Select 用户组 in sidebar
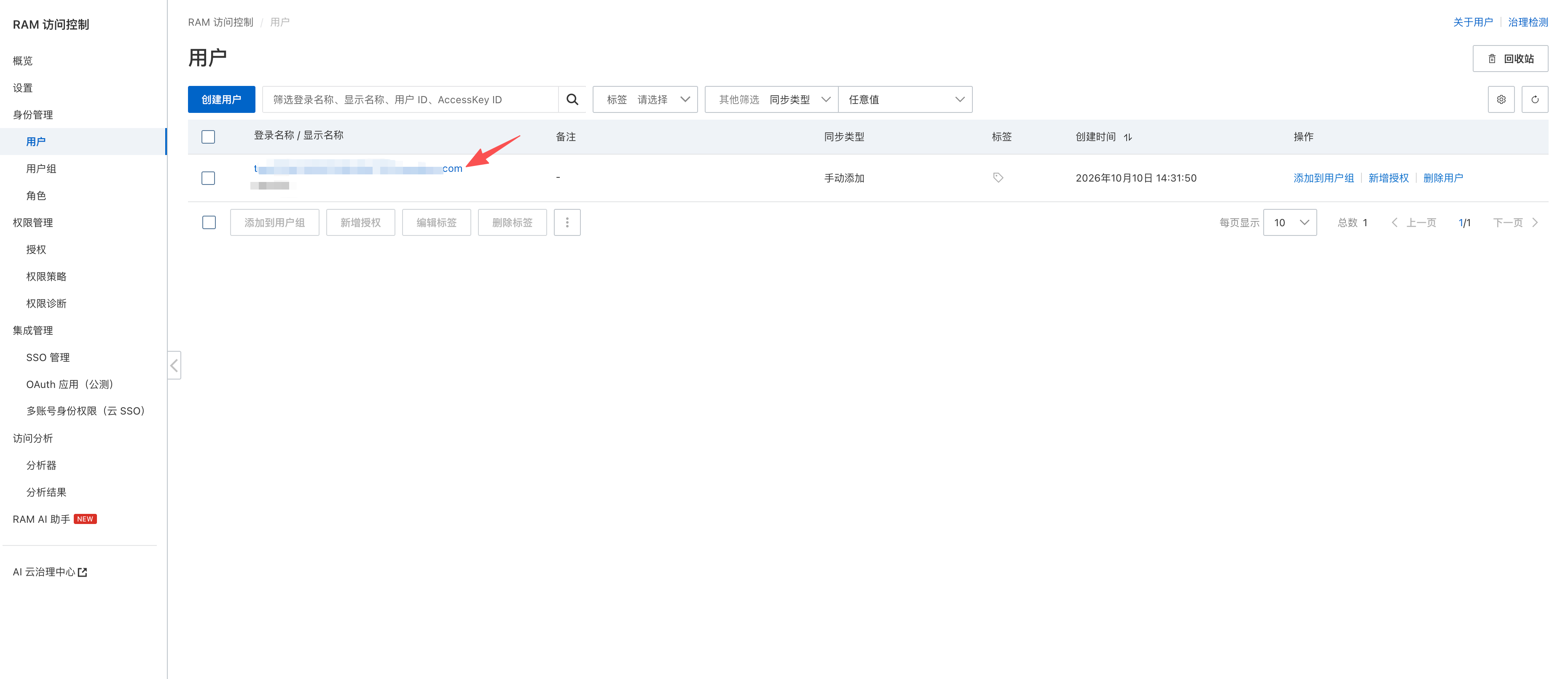The width and height of the screenshot is (1568, 679). (x=41, y=168)
